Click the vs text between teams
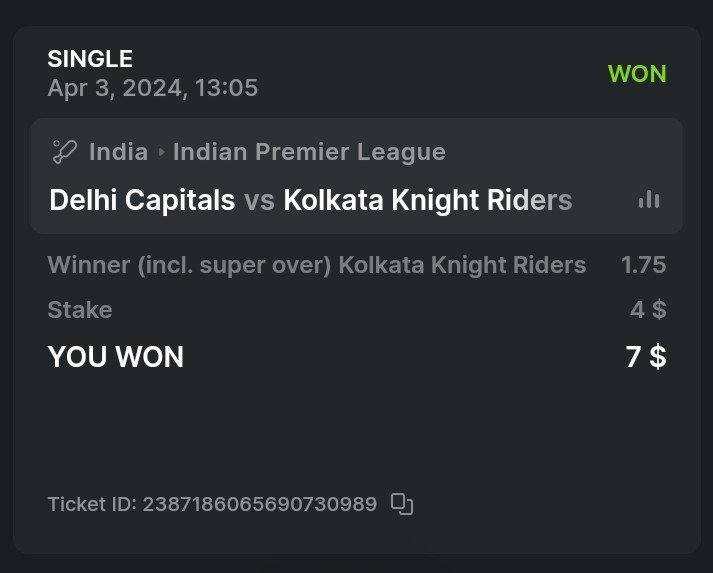 coord(259,200)
